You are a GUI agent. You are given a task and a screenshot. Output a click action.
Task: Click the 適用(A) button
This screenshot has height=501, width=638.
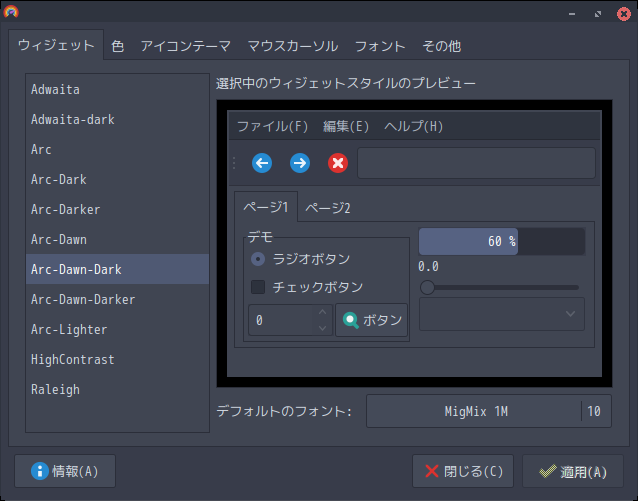pyautogui.click(x=573, y=471)
